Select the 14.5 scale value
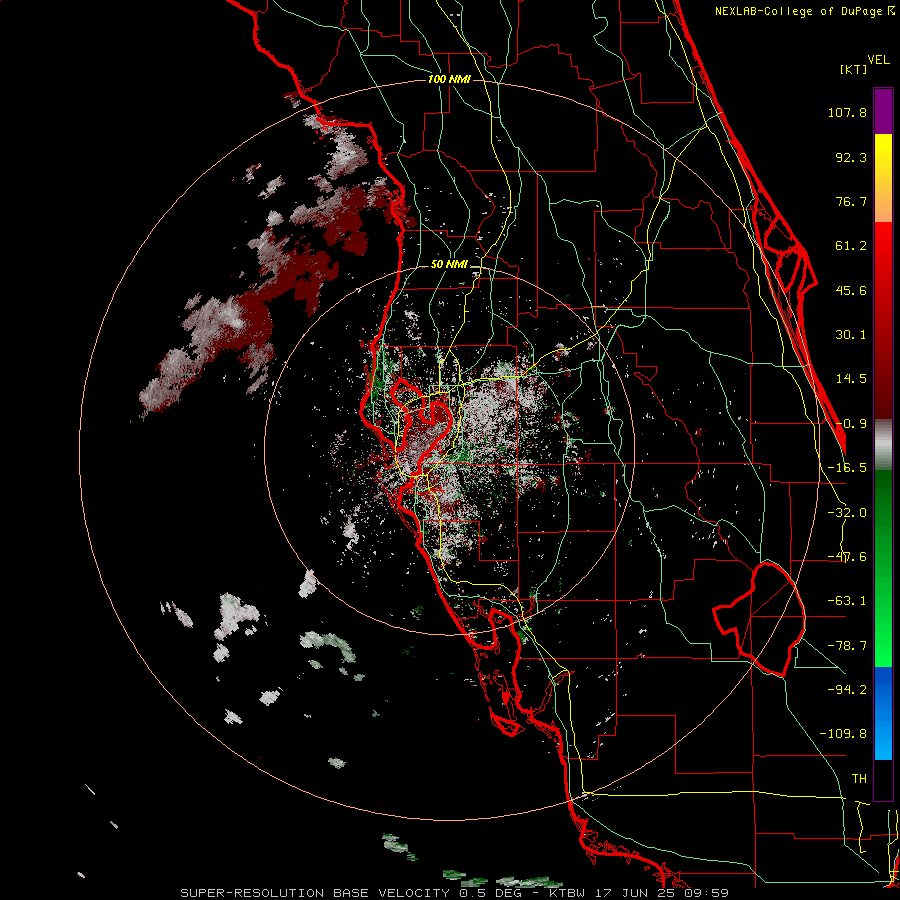 coord(851,379)
